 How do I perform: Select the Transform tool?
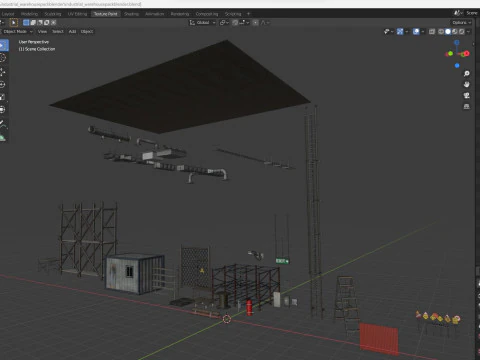pos(3,109)
